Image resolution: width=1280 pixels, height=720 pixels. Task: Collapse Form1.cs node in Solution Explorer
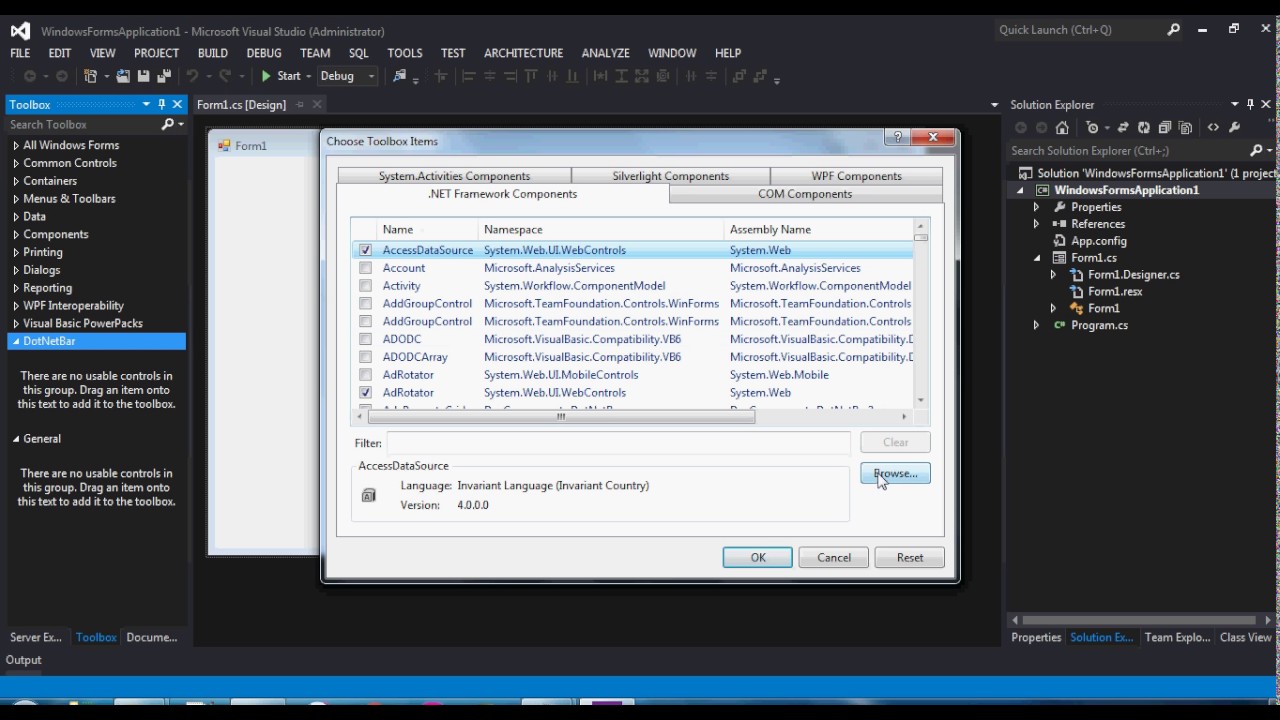(x=1036, y=258)
